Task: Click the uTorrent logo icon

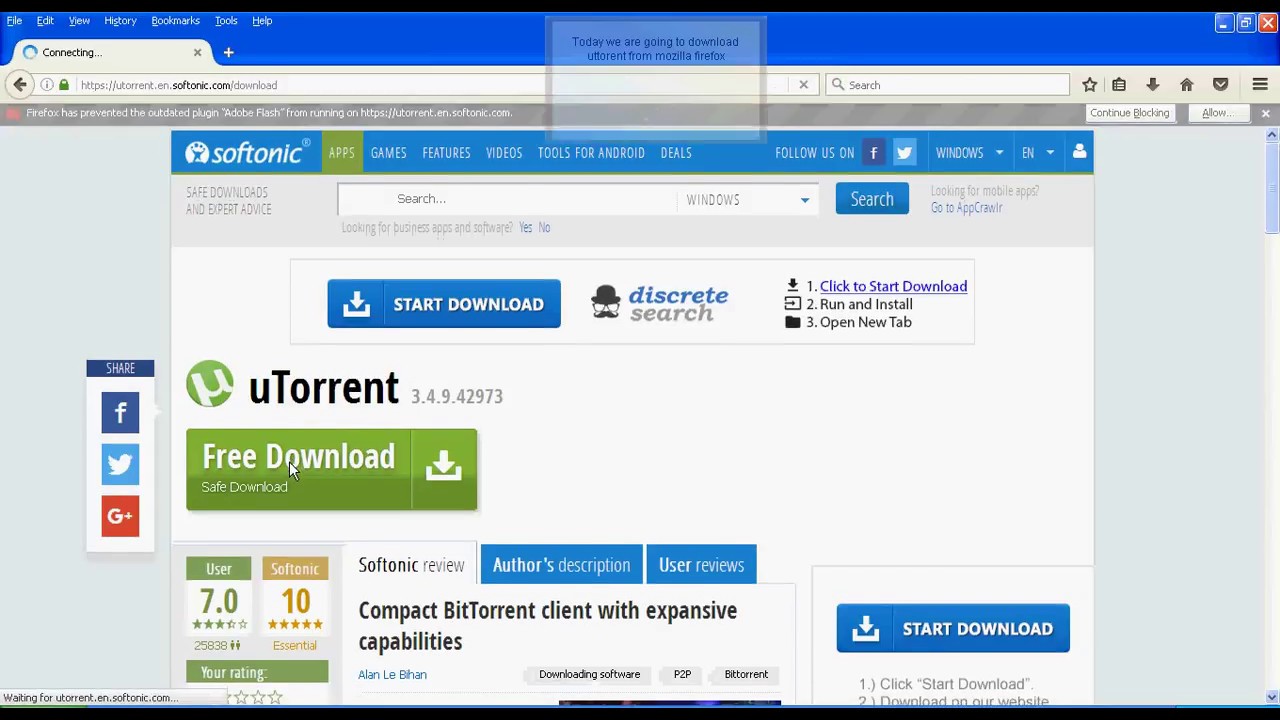Action: (210, 385)
